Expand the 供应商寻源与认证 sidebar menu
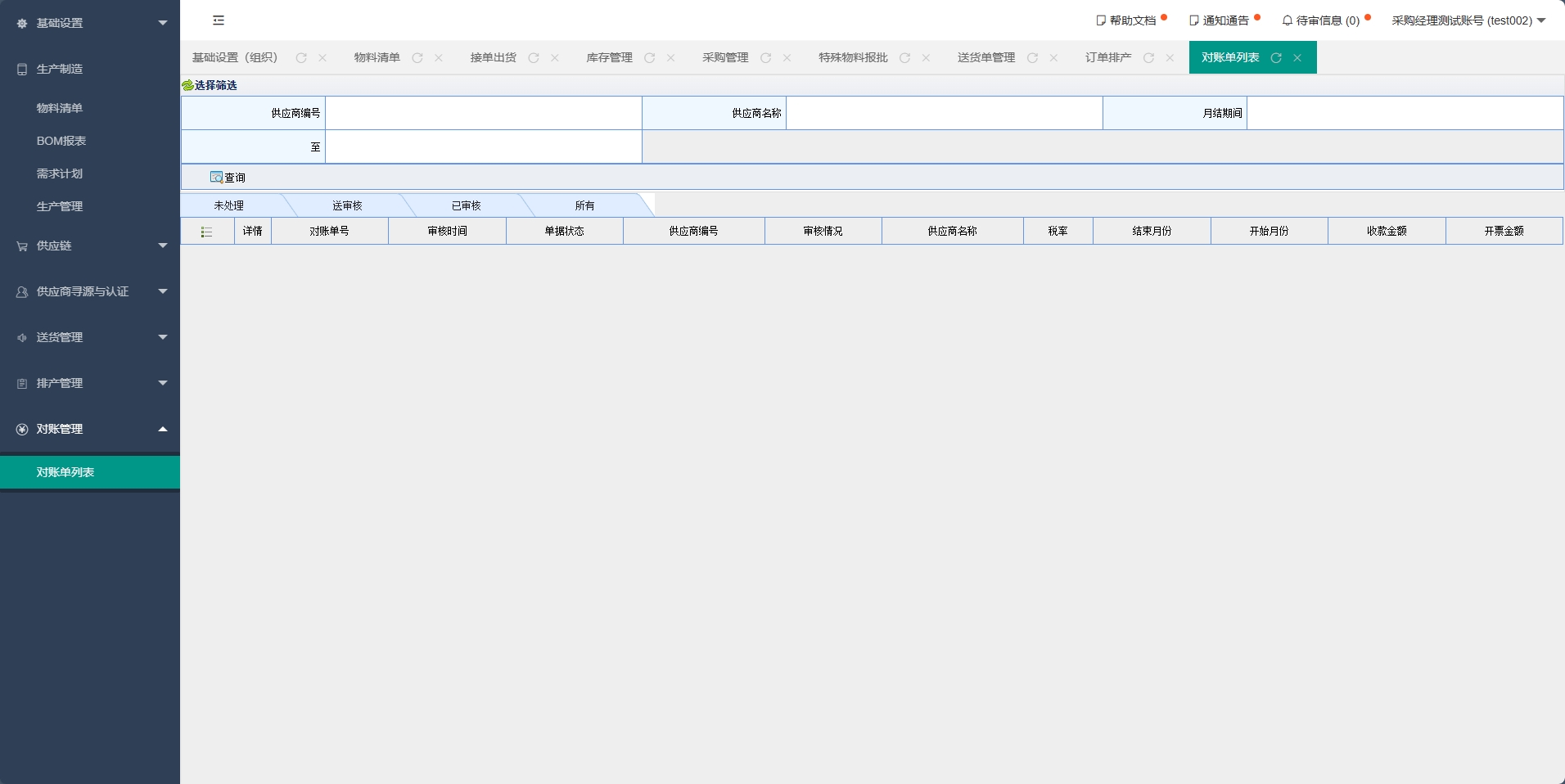Screen dimensions: 1565x784 [x=90, y=291]
